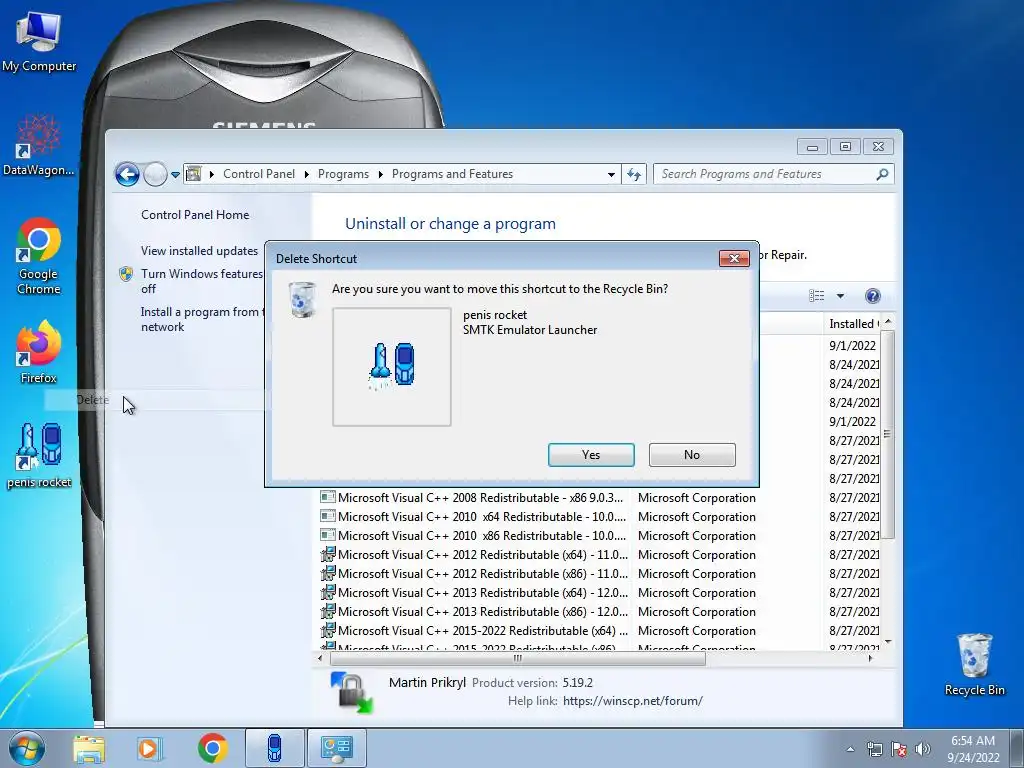This screenshot has height=768, width=1024.
Task: Open the winscp.net forum help link
Action: 632,701
